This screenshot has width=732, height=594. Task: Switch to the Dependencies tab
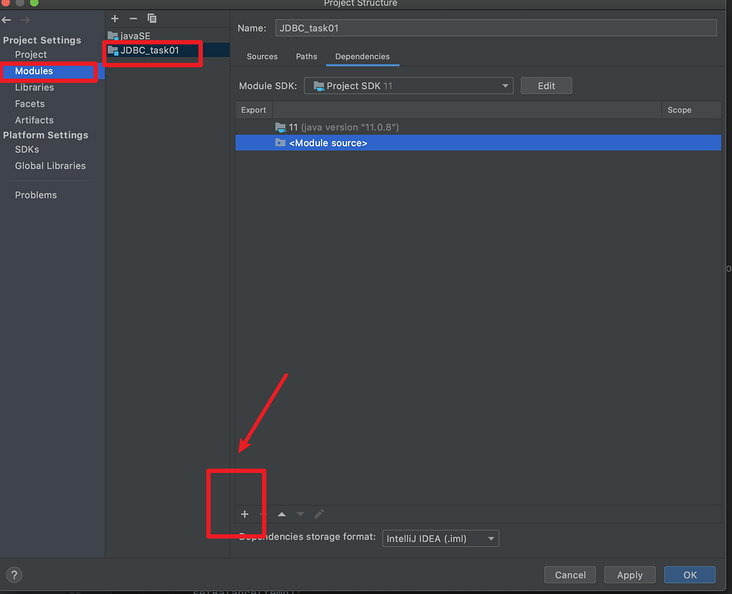pyautogui.click(x=362, y=57)
